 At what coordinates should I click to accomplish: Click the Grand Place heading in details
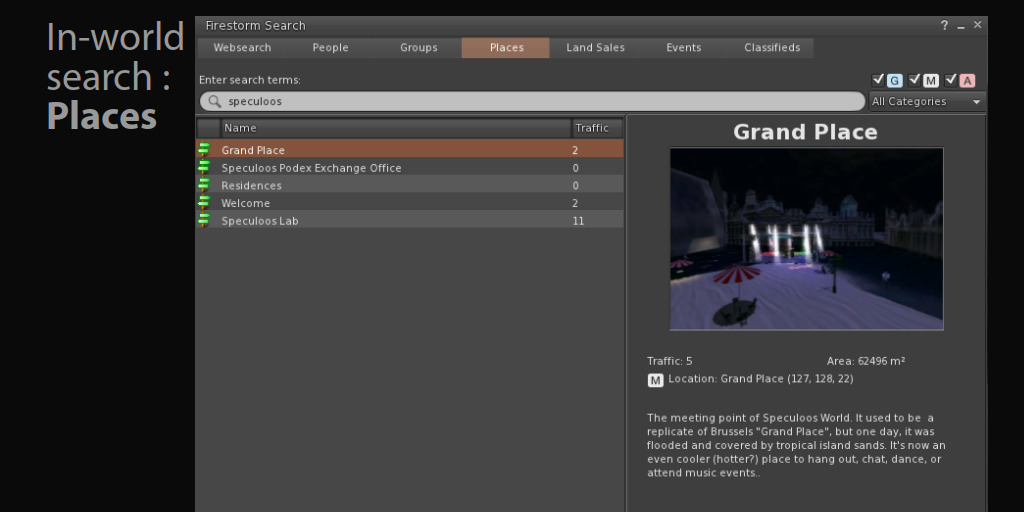coord(805,132)
